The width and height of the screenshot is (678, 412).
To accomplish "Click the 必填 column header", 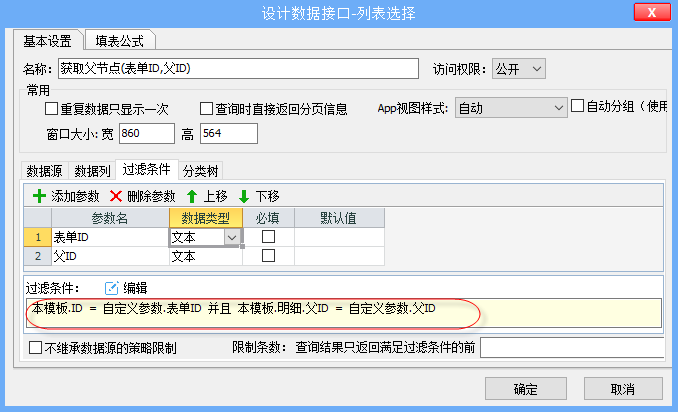I will 269,218.
